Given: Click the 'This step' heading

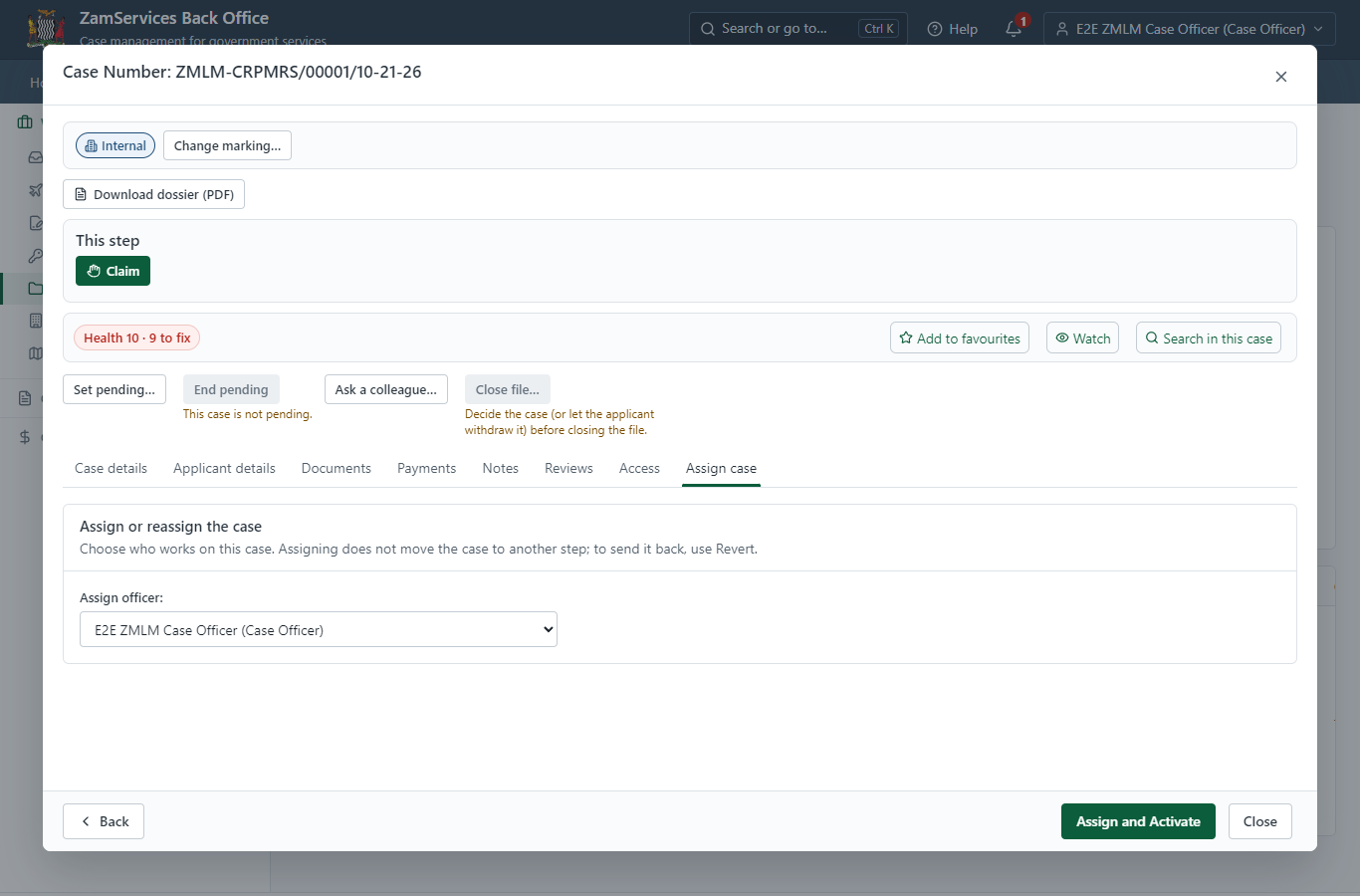Looking at the screenshot, I should [x=108, y=240].
